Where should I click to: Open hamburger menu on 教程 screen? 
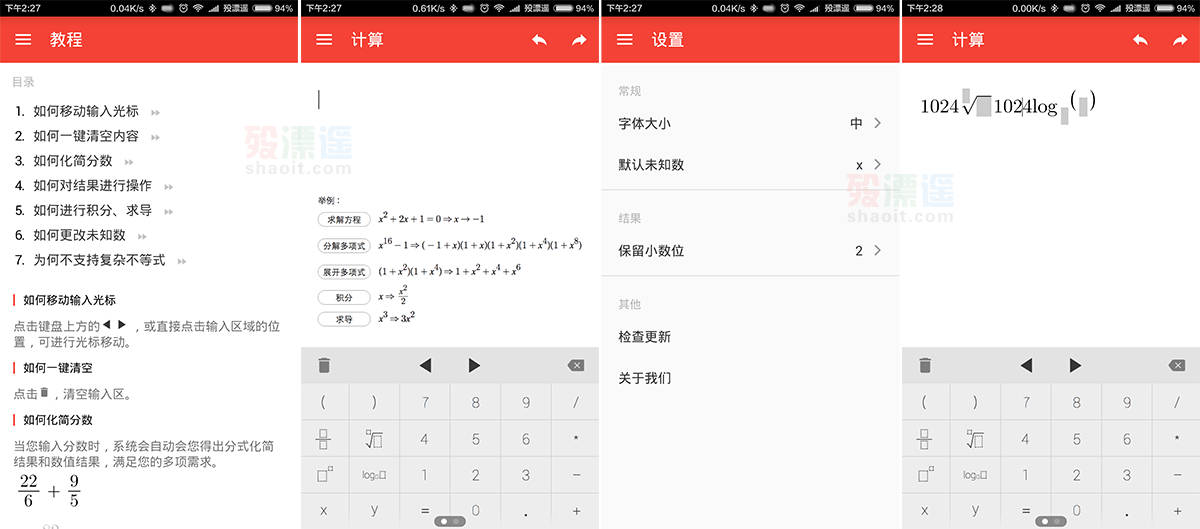[x=23, y=40]
